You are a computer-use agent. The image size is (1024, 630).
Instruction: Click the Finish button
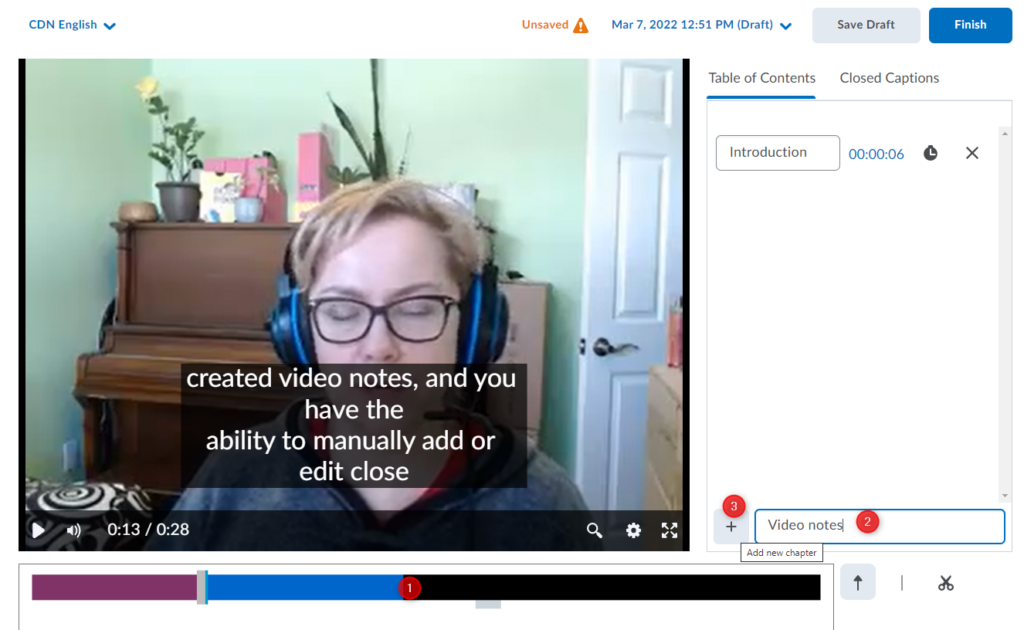click(969, 25)
